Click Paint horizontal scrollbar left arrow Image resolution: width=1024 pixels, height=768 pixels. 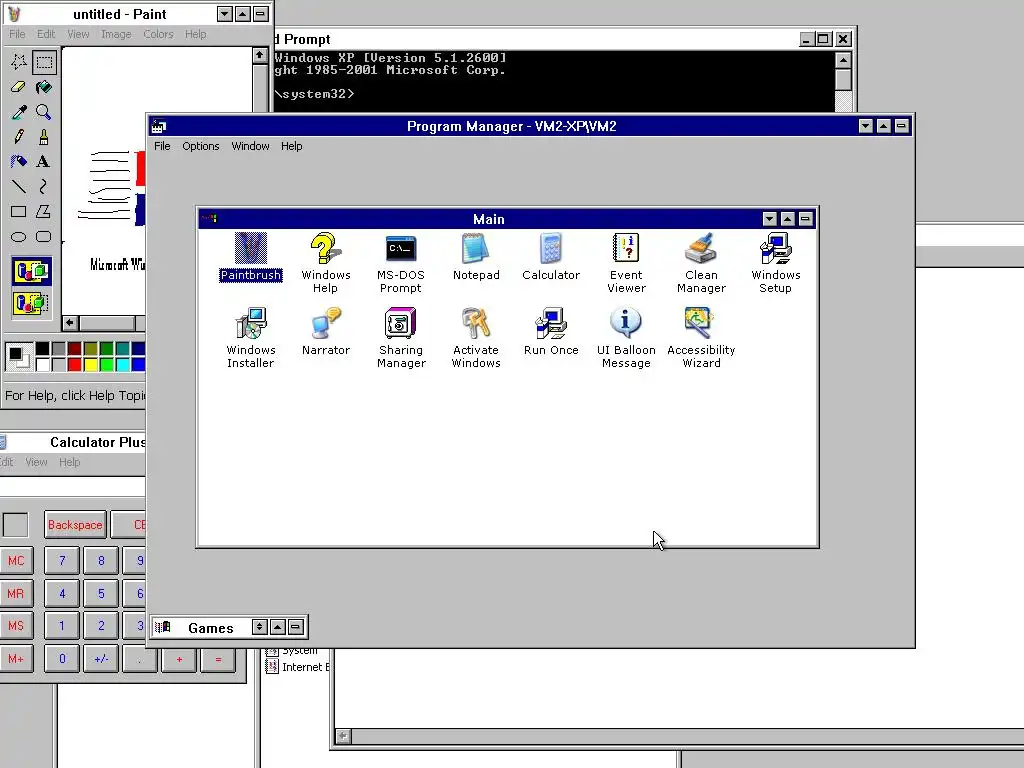(70, 323)
